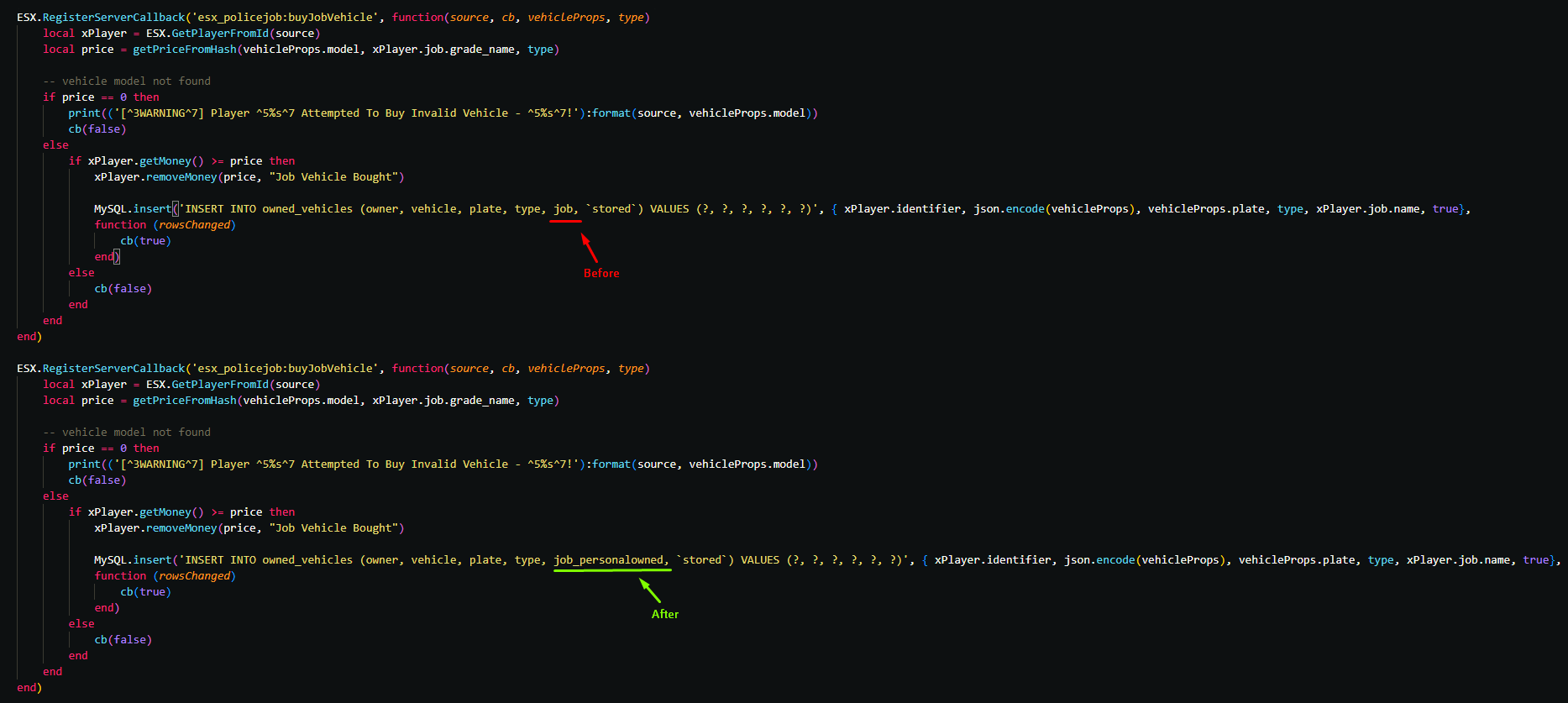Click "xPlayer.removeMoney" in the upper block

(155, 177)
